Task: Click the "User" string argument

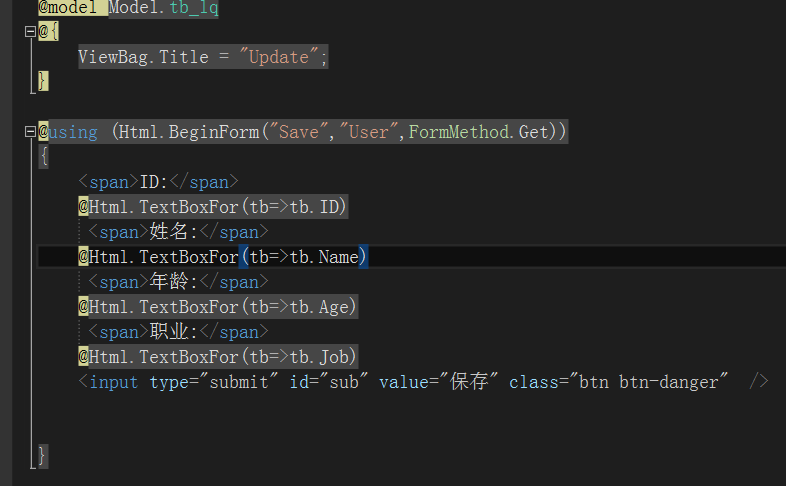Action: 369,132
